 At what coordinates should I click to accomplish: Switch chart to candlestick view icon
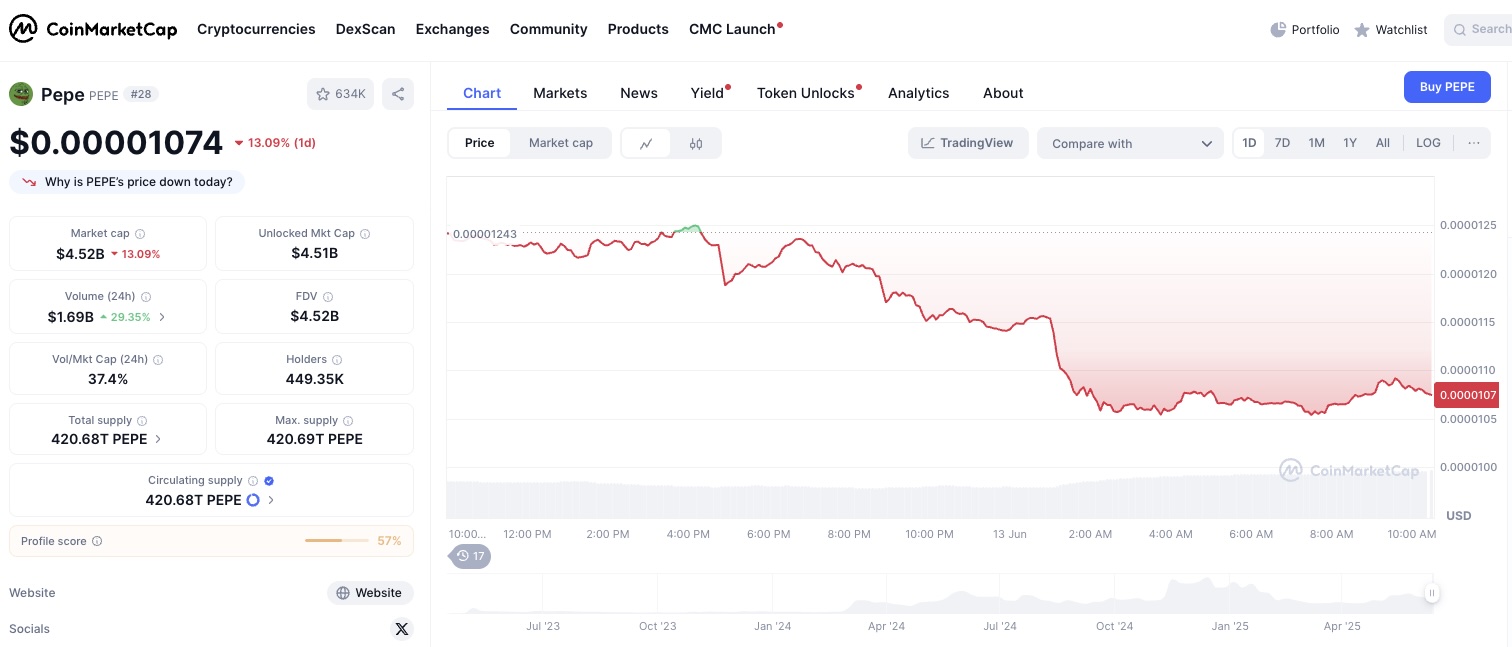[x=696, y=143]
